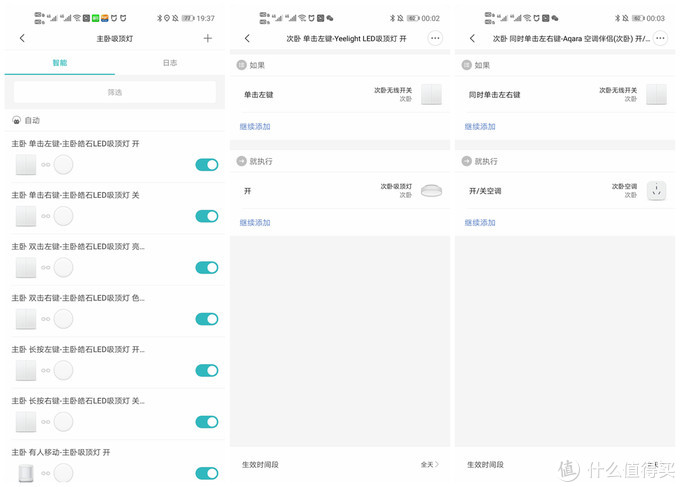Toggle off the 主卧 双击右键 吸顶灯 色 automation
The image size is (680, 487).
pos(207,319)
